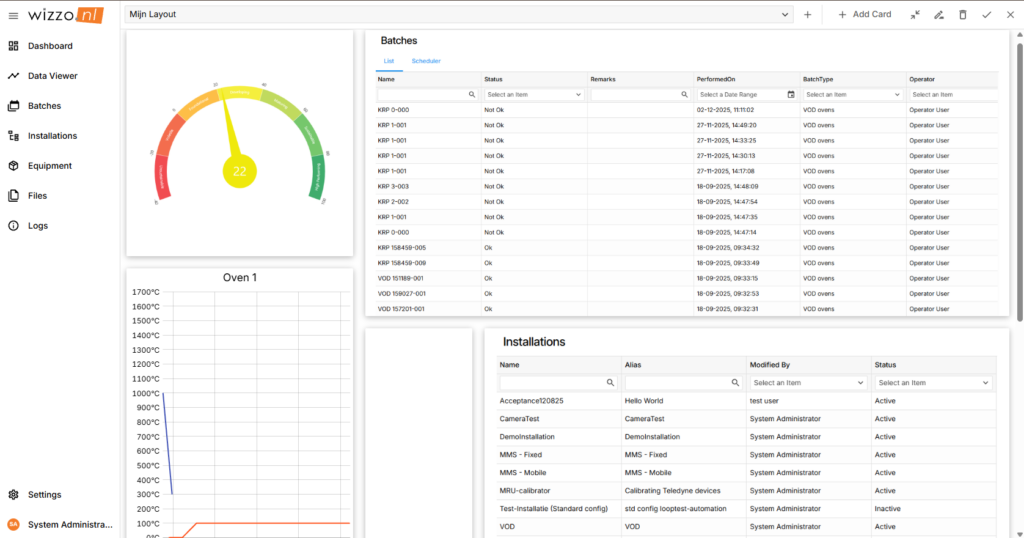Select batch row KRP 2-002
The image size is (1024, 538).
[x=687, y=202]
